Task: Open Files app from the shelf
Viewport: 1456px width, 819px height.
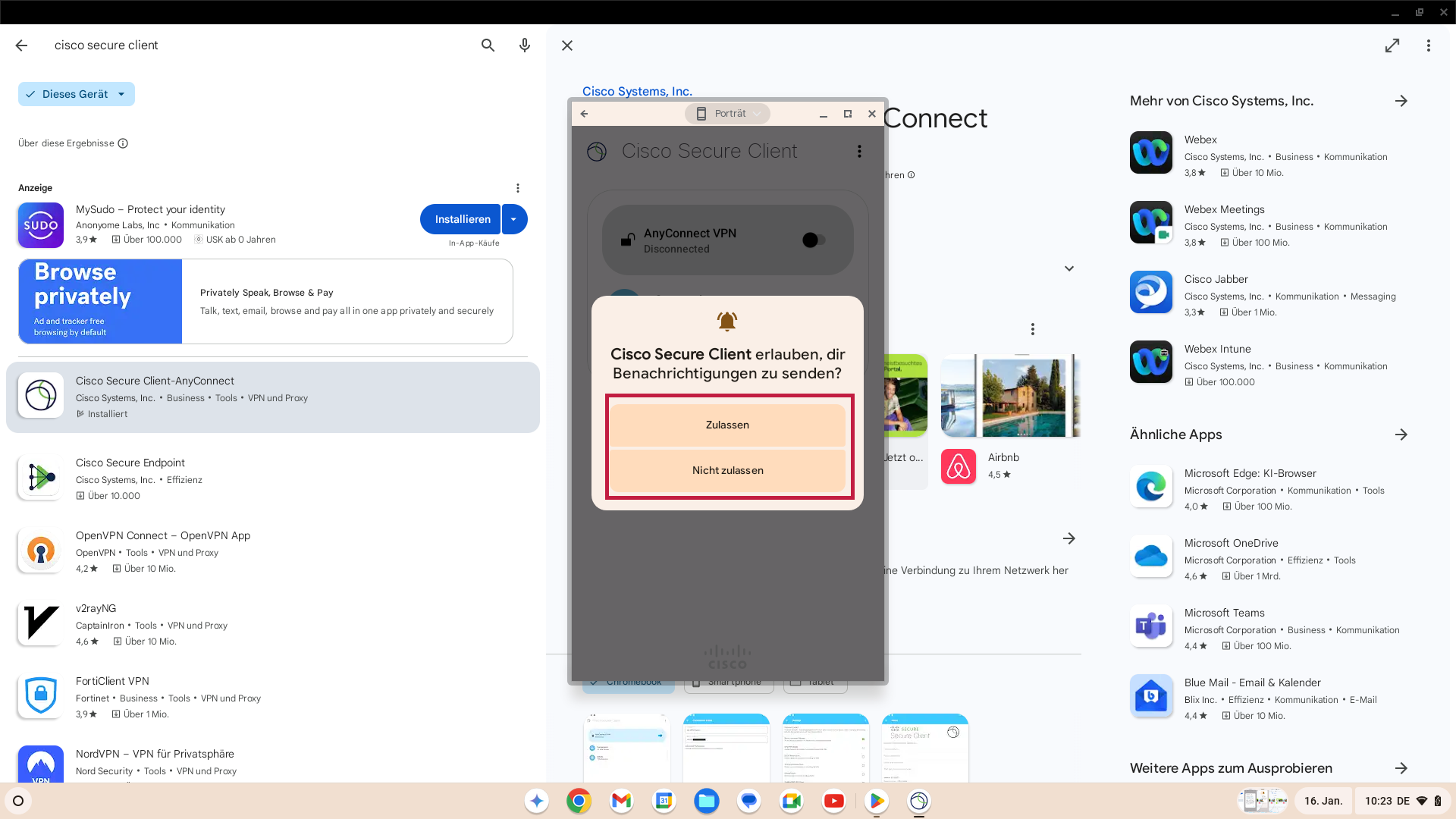Action: pos(706,801)
